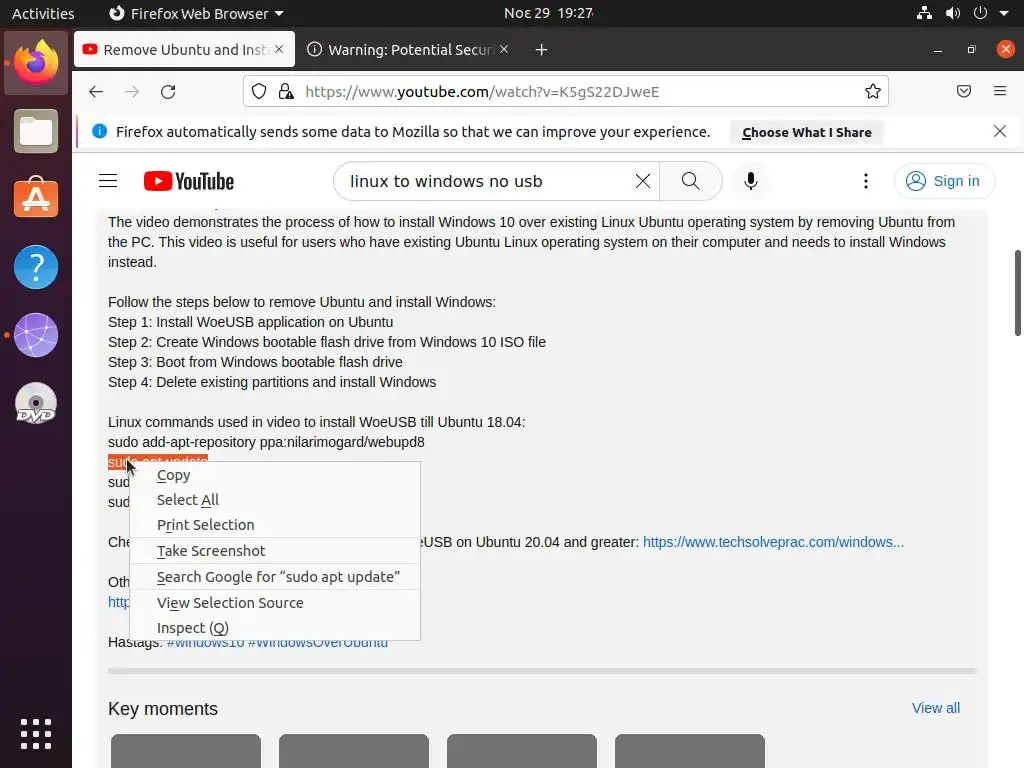Open Ubuntu Software from the dock
Screen dimensions: 1024x768
pos(36,198)
